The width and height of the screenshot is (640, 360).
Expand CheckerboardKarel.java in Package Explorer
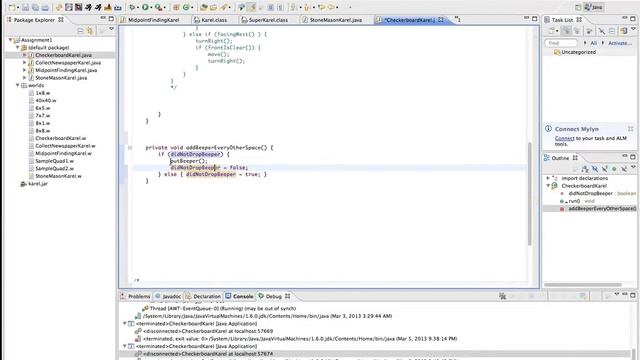point(24,55)
